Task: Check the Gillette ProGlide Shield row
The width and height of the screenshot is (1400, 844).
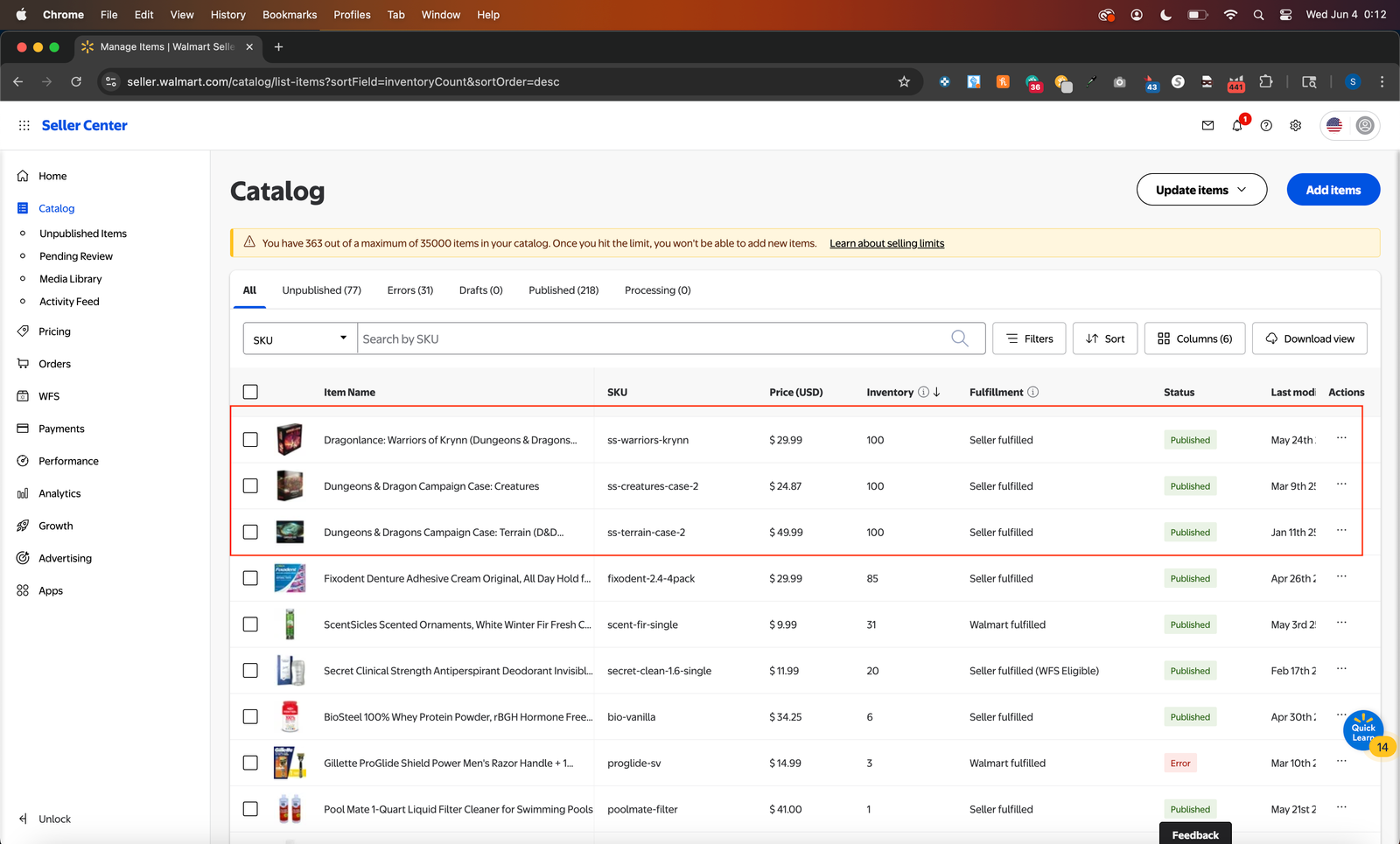Action: 250,763
